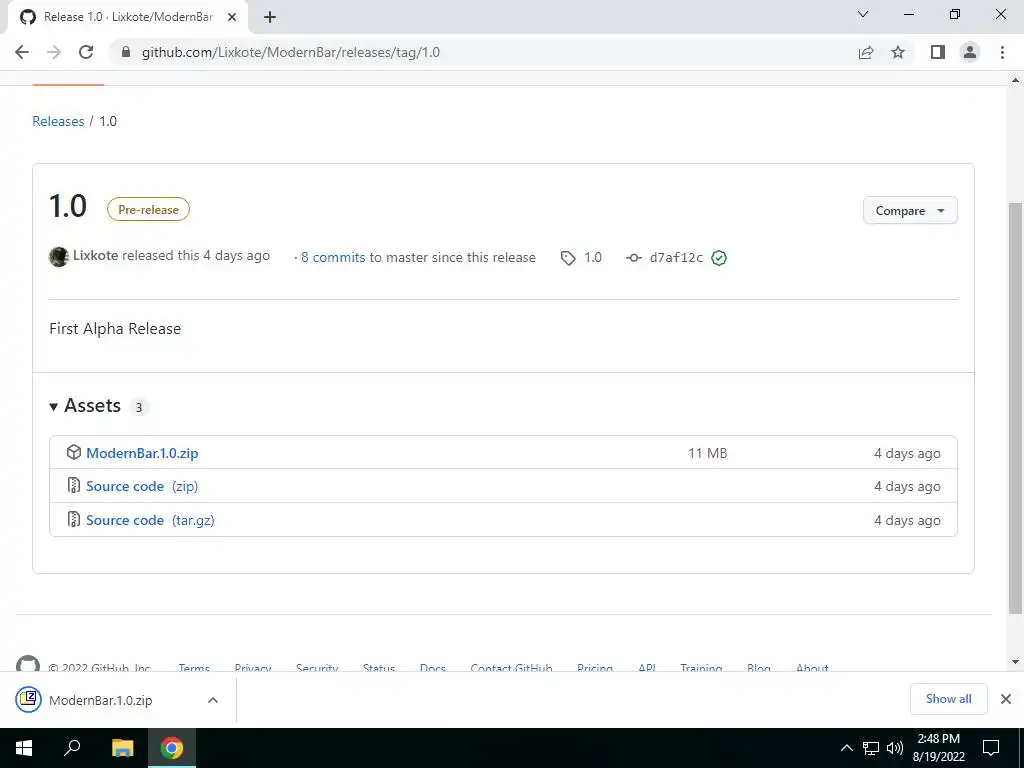
Task: Show hidden system tray icons
Action: coord(846,748)
